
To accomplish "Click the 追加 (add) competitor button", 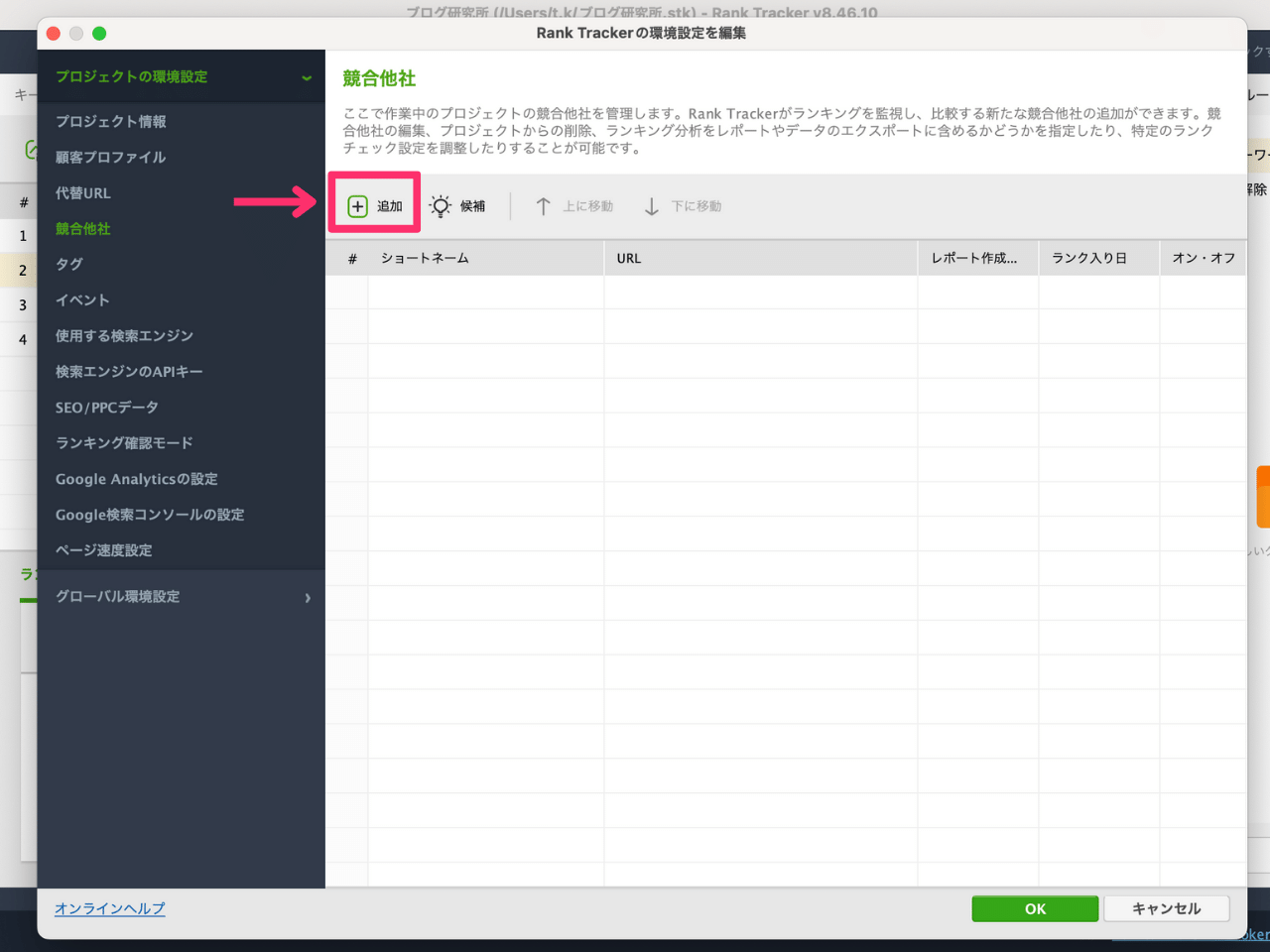I will point(374,205).
